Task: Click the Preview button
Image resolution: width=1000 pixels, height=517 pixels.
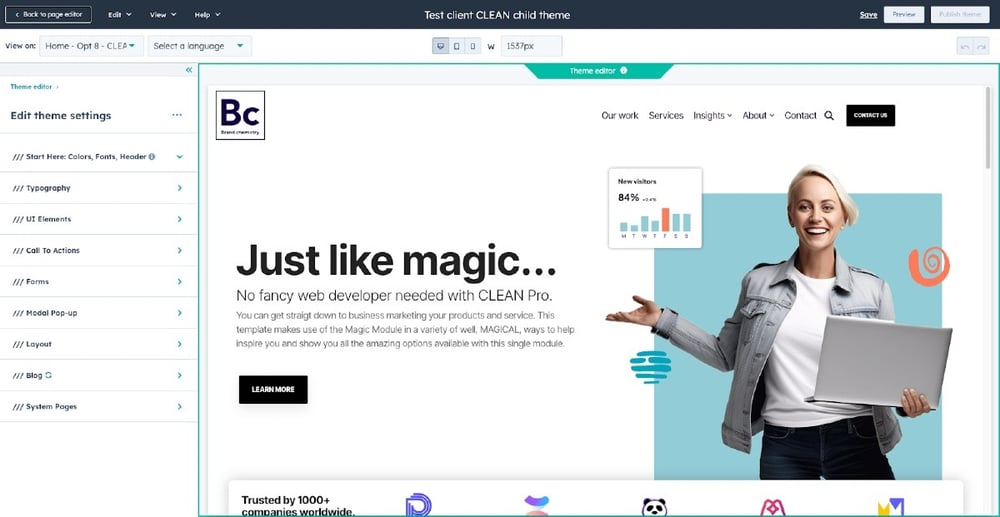Action: 904,15
